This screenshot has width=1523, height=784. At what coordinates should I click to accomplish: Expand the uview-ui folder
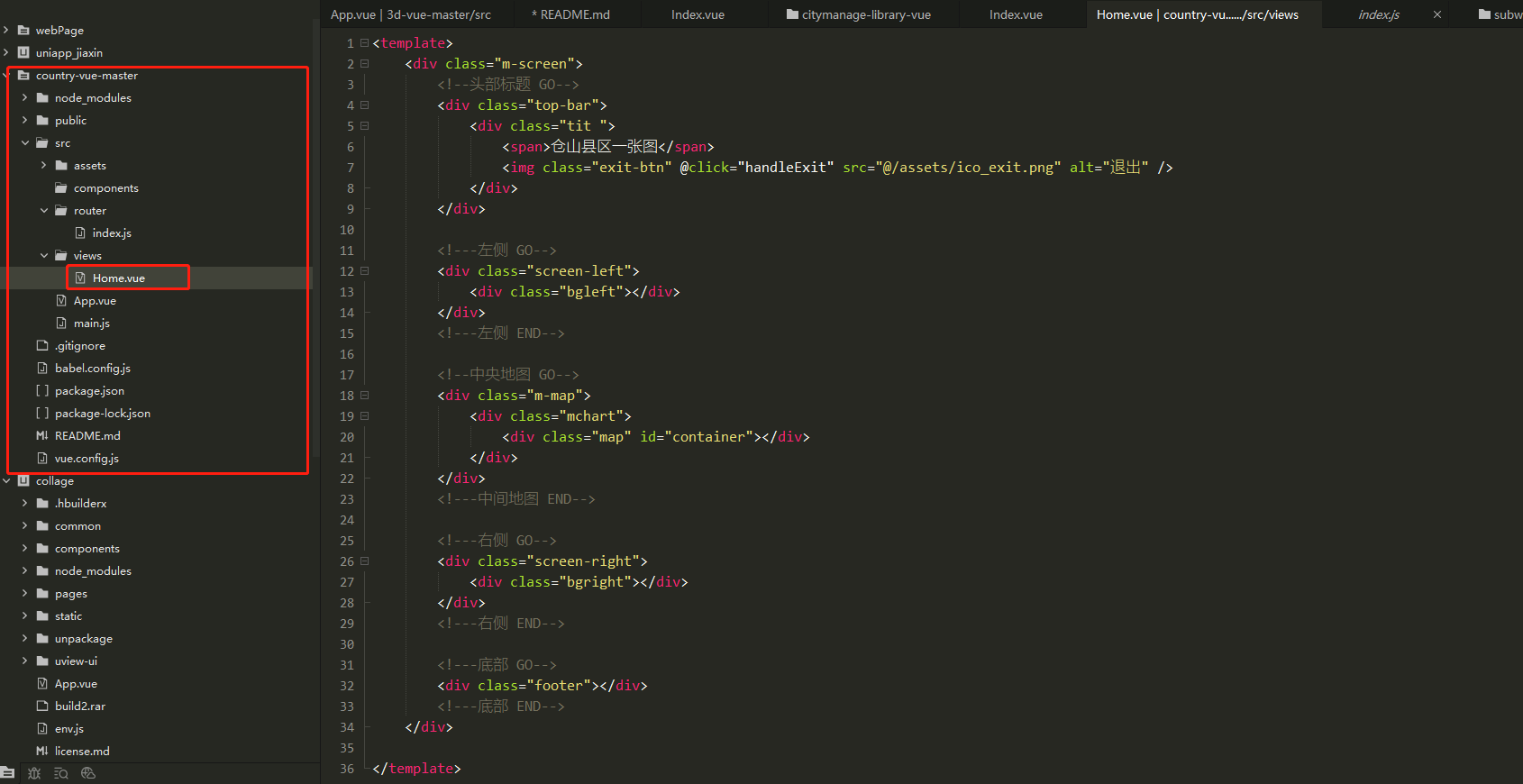pyautogui.click(x=25, y=661)
